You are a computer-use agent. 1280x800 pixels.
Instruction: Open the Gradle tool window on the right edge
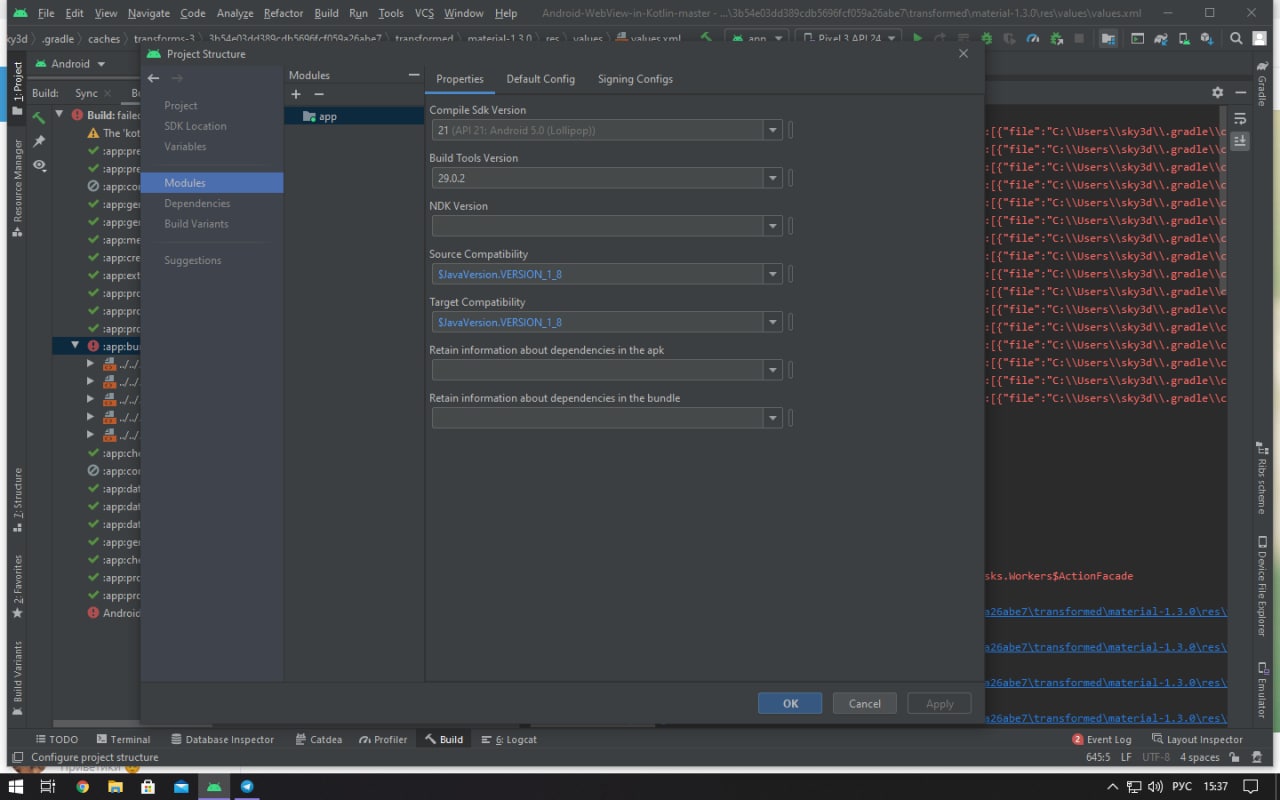[1261, 84]
